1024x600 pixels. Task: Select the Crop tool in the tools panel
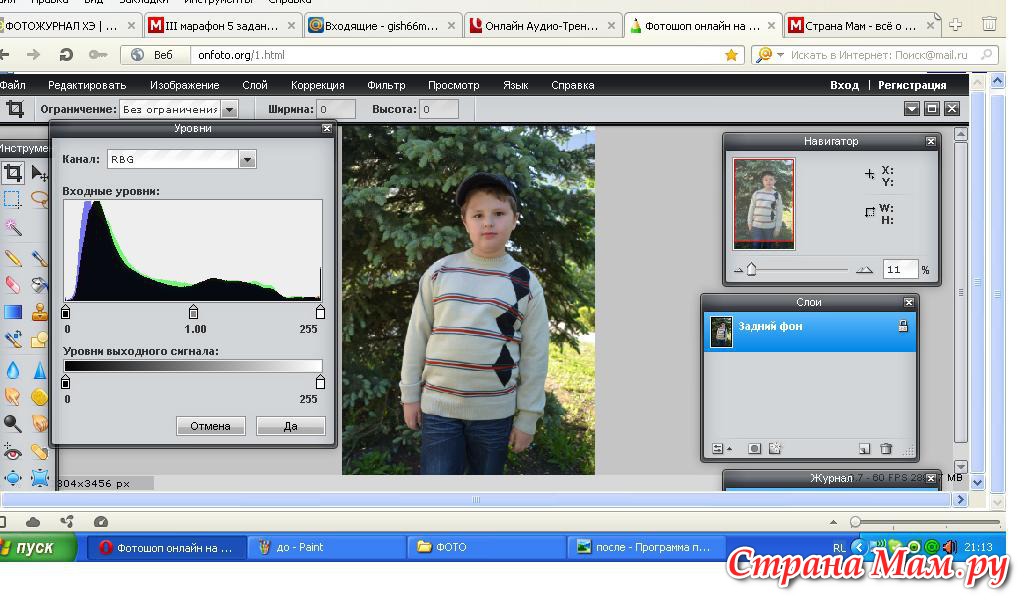13,173
